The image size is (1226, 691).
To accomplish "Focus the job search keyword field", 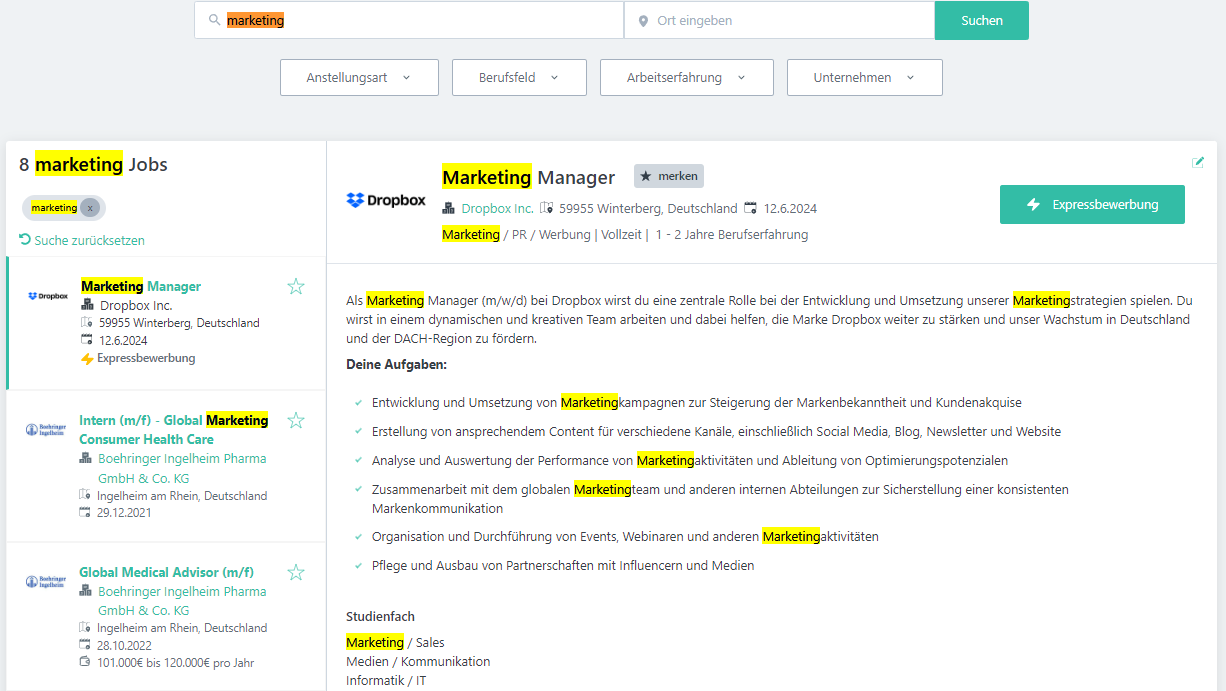I will click(409, 20).
